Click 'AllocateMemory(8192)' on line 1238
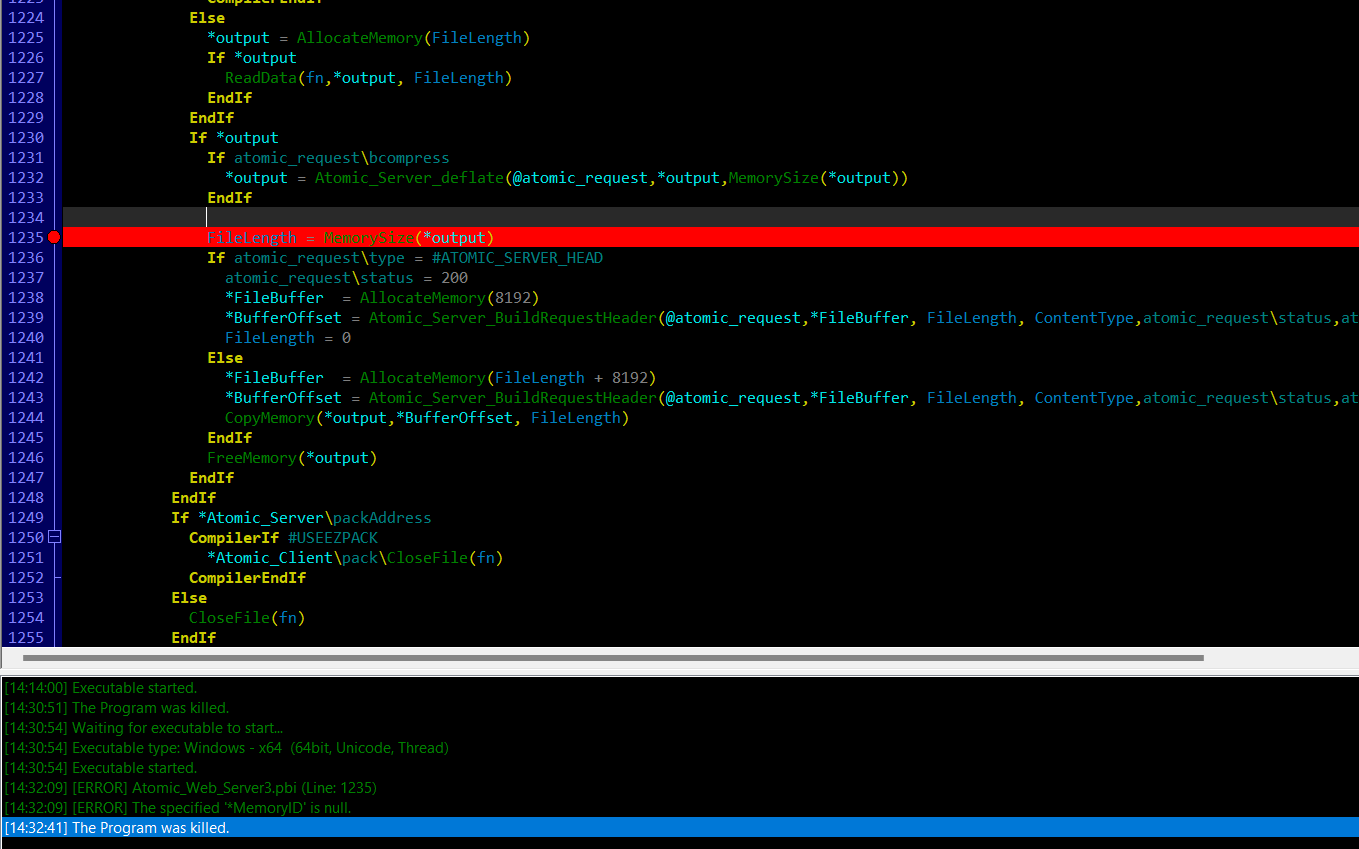 click(449, 297)
